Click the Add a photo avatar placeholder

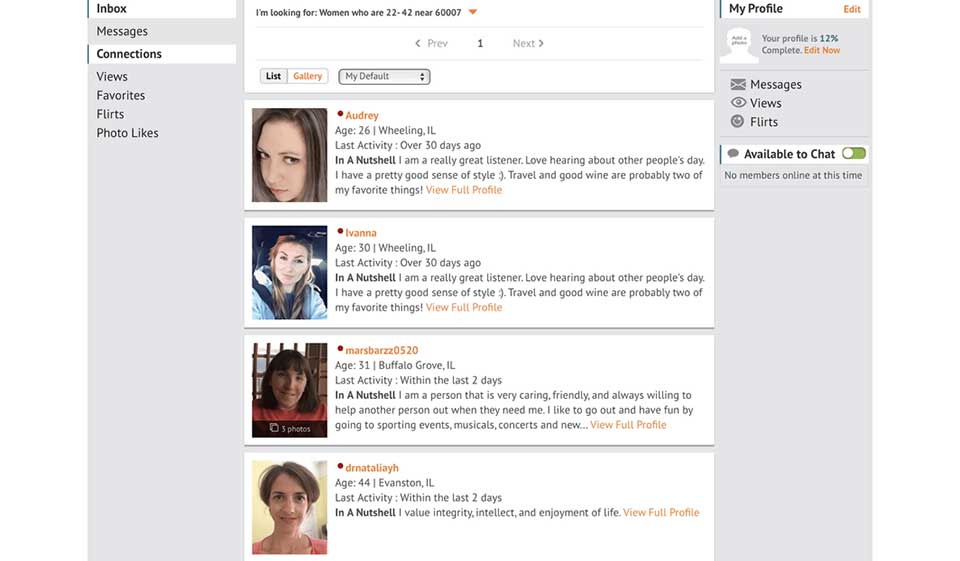739,43
